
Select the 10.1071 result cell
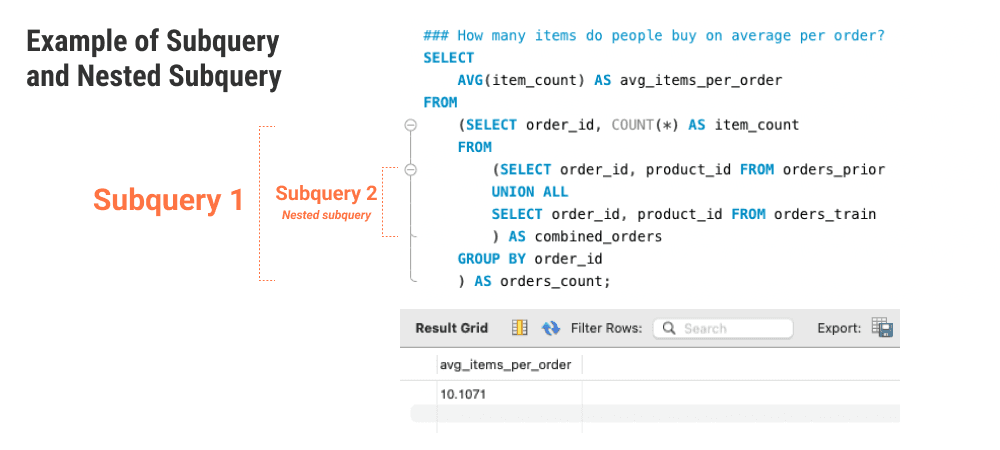[462, 394]
